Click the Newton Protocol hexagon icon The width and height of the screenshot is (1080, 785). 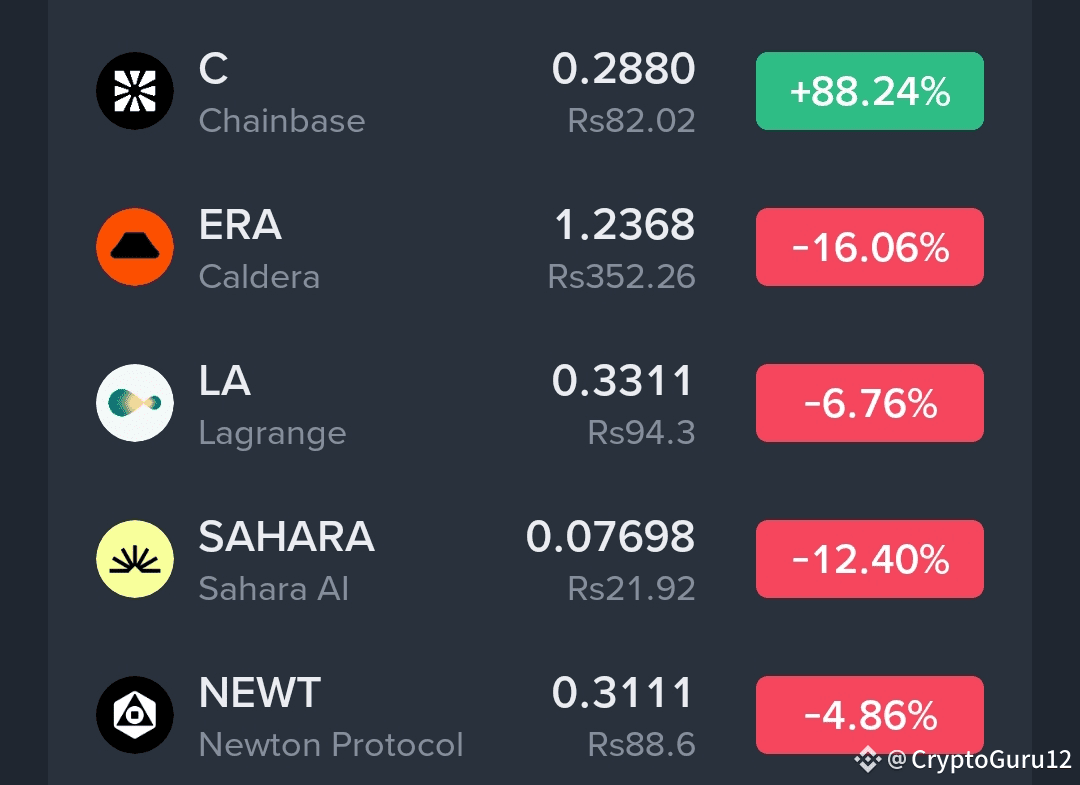pos(135,715)
